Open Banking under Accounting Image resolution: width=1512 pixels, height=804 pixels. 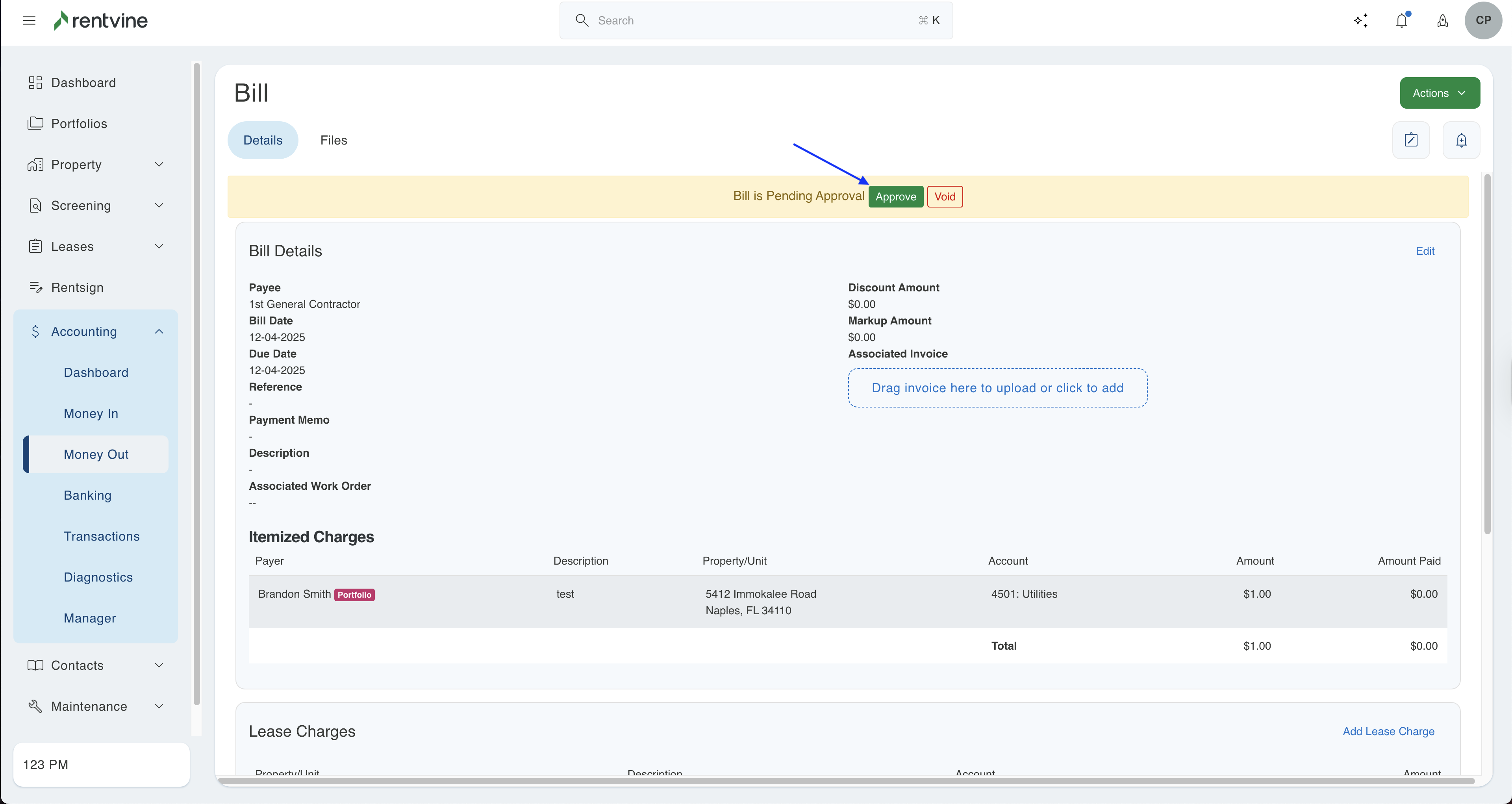click(87, 495)
